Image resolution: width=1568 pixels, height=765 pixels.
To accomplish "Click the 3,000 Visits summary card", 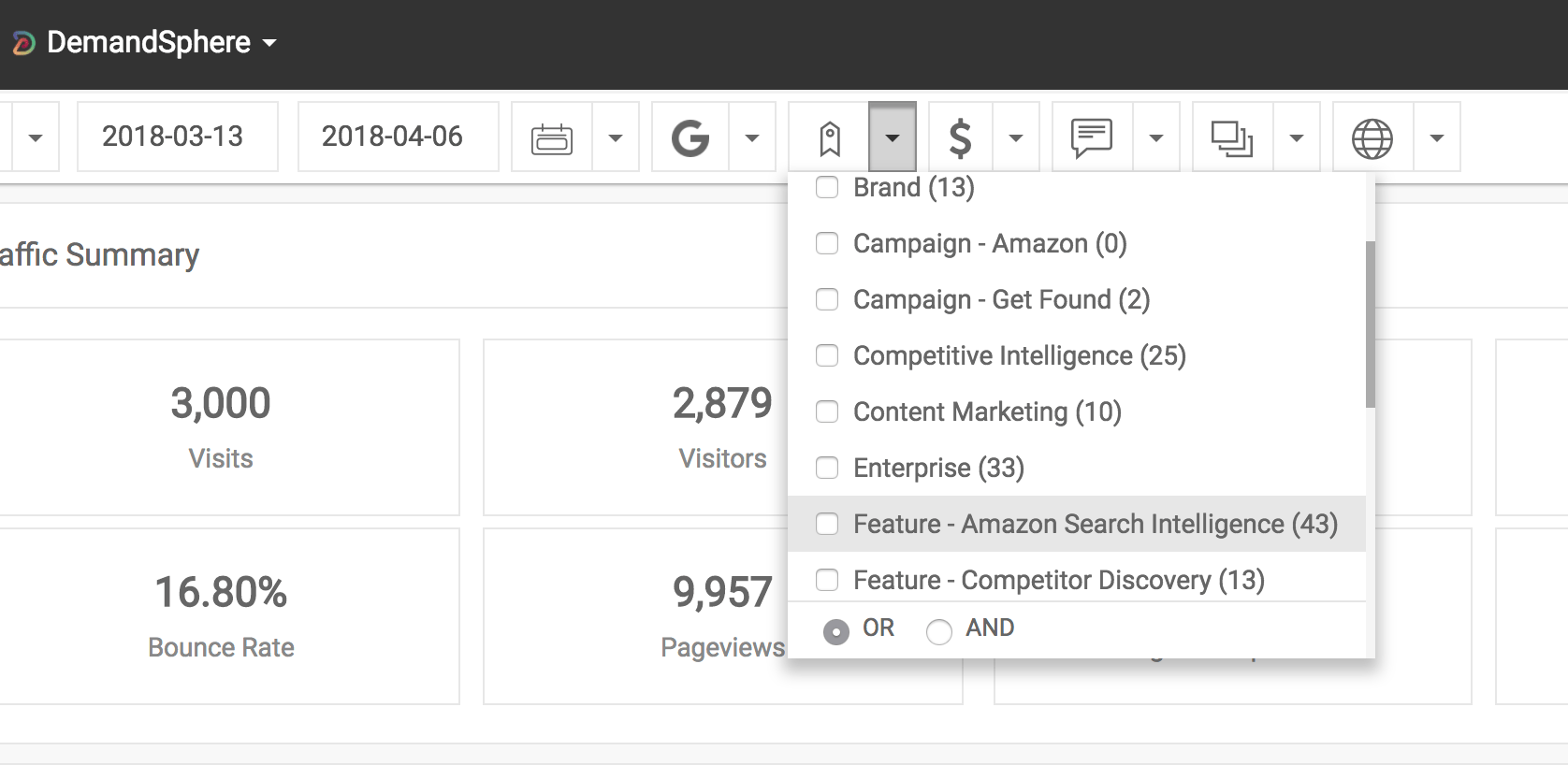I will tap(221, 426).
